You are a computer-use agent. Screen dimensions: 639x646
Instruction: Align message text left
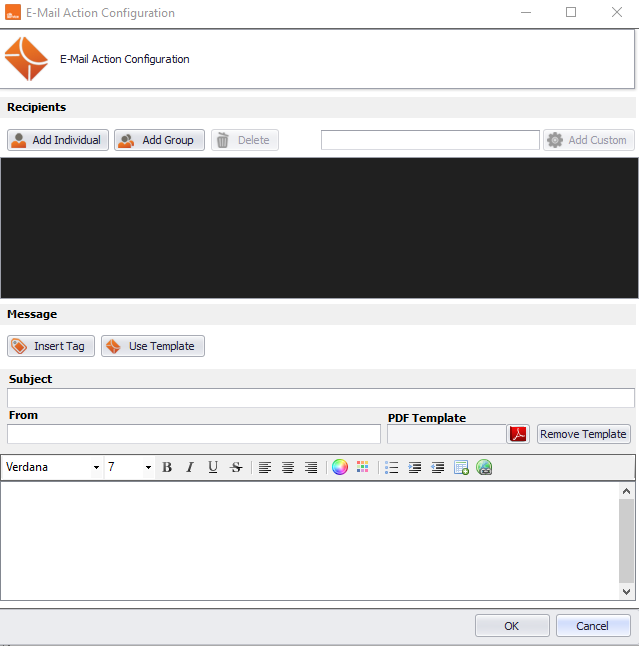point(264,467)
